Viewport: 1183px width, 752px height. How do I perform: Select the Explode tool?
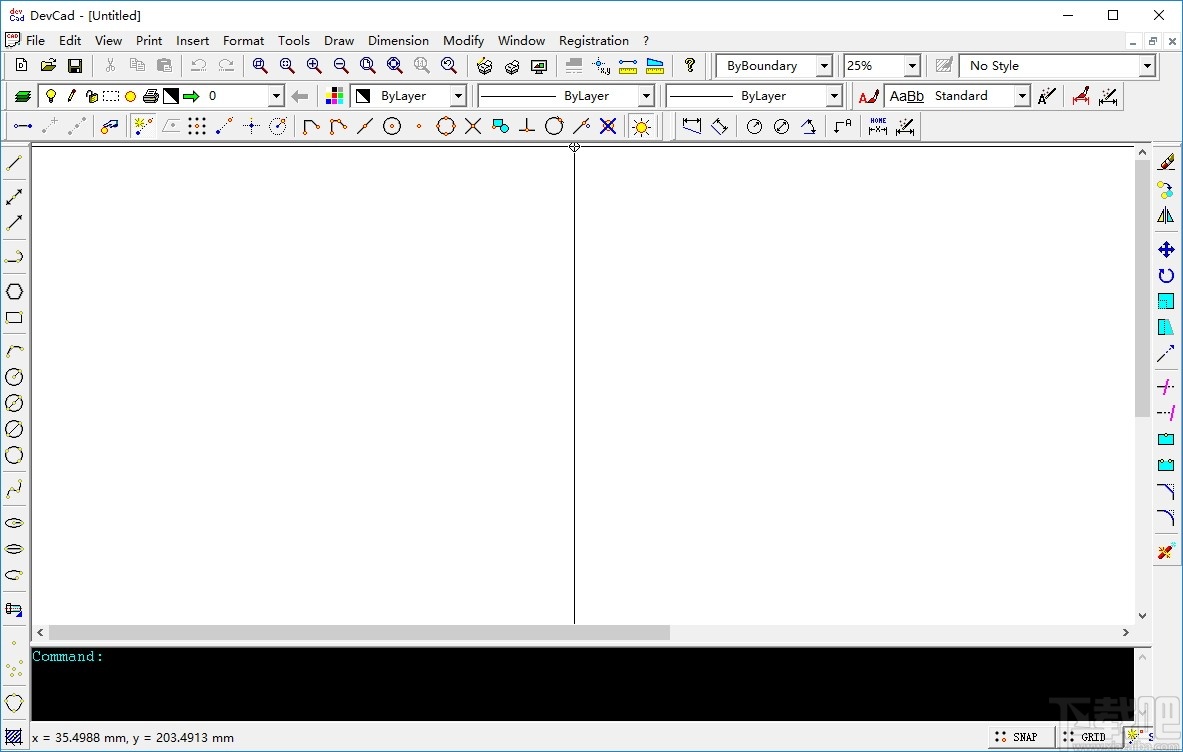click(1166, 551)
